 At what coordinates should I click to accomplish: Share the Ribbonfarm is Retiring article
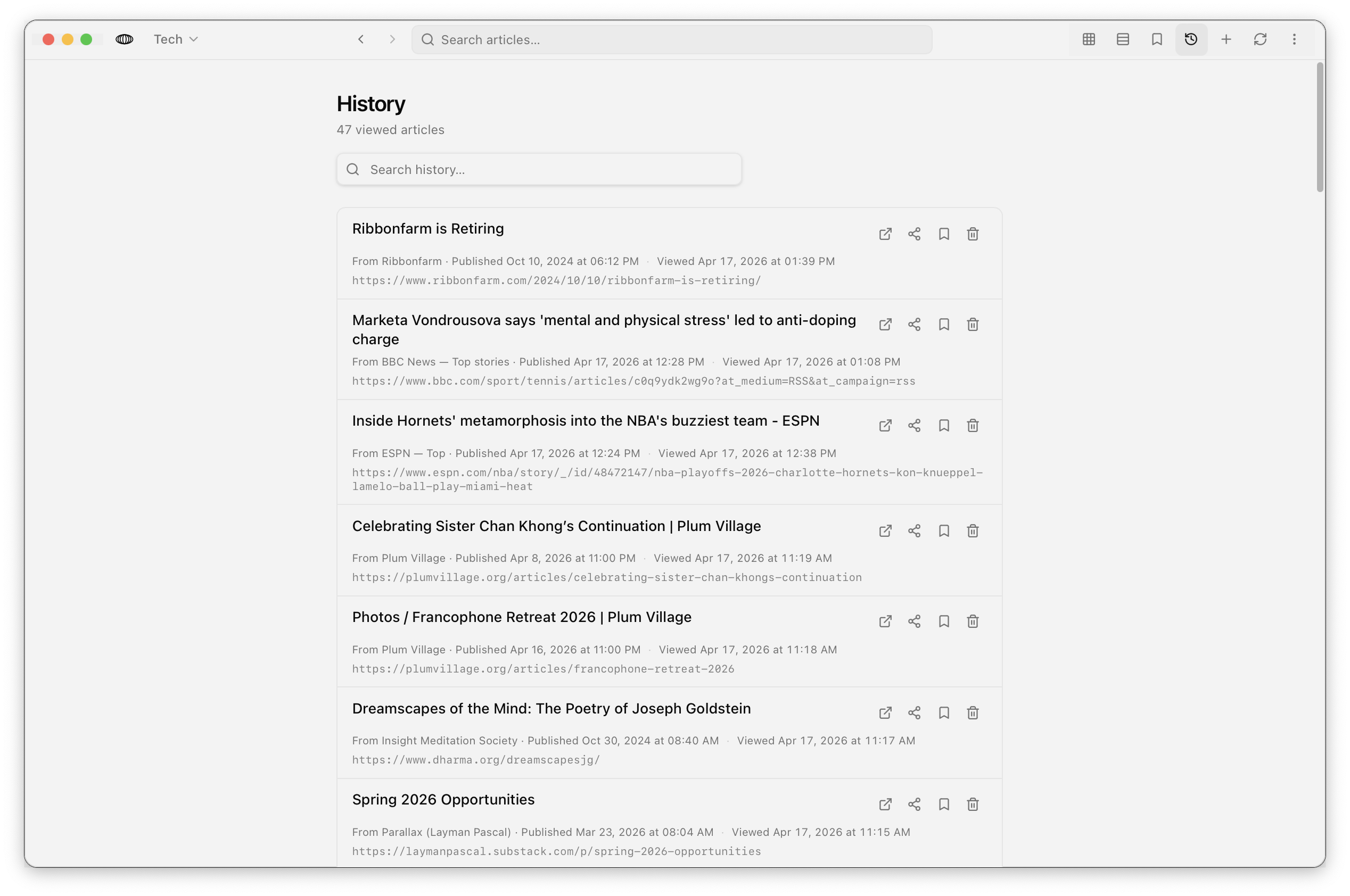point(915,234)
